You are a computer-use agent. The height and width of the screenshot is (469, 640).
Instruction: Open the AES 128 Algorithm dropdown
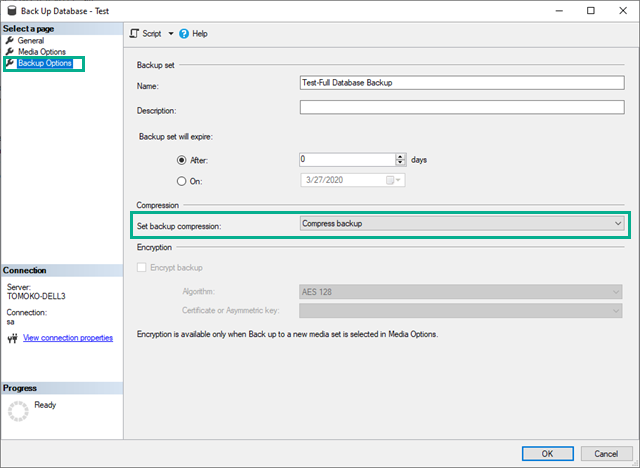(x=461, y=292)
